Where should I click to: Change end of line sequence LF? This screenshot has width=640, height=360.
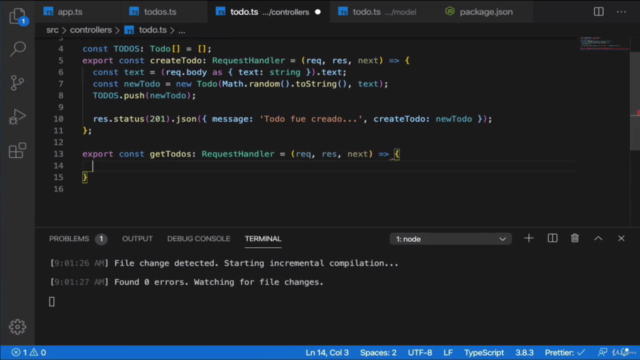(x=448, y=352)
